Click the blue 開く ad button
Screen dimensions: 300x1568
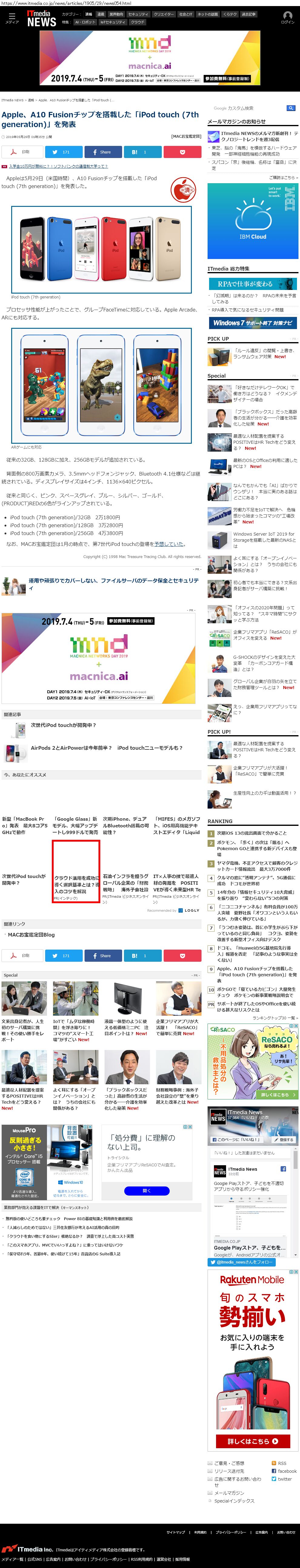coord(146,1191)
